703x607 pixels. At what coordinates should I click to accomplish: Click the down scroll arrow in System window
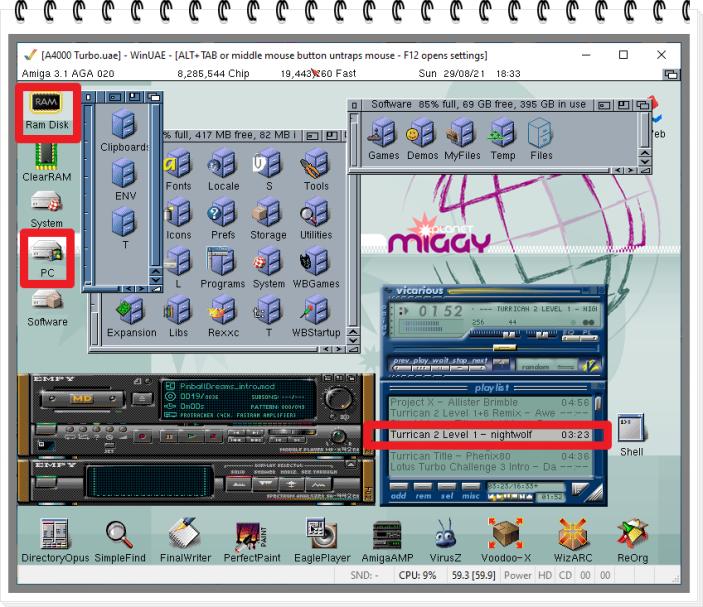coord(353,341)
